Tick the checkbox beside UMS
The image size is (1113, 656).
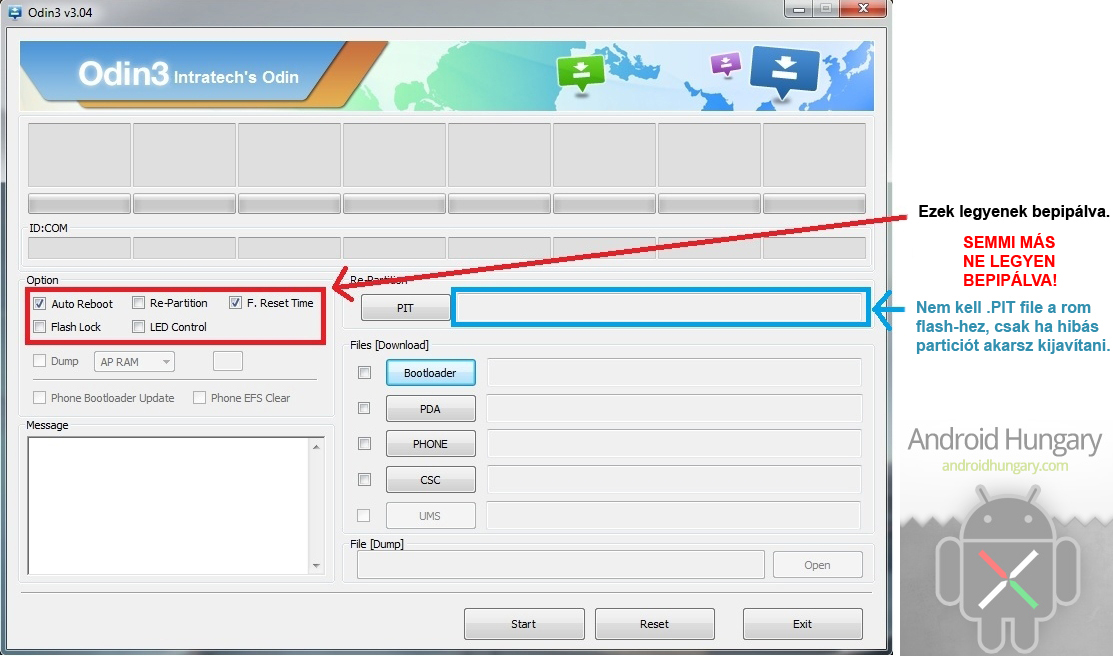coord(364,515)
